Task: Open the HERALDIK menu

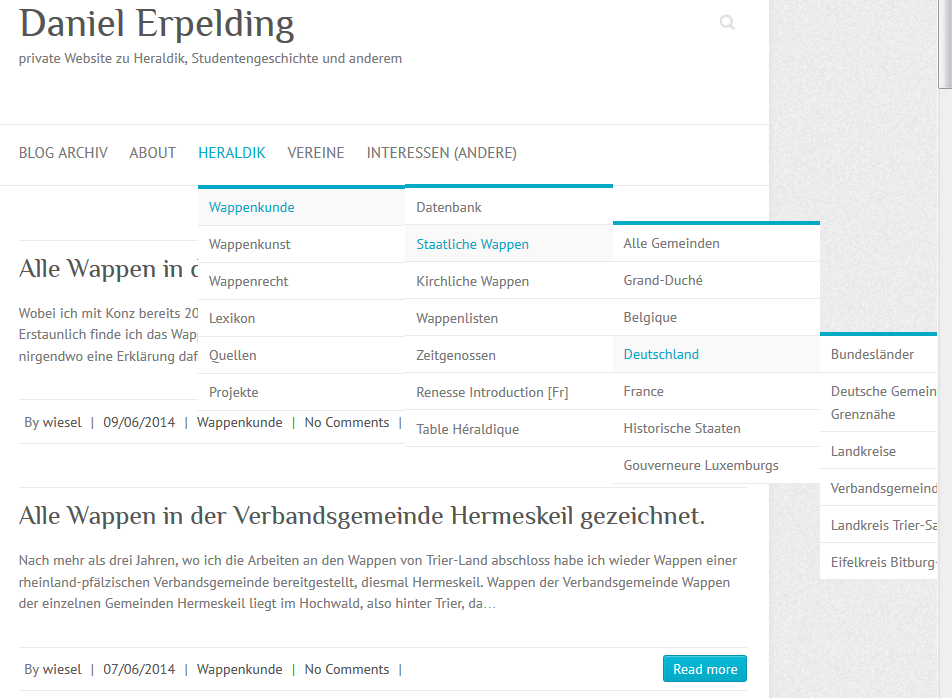Action: pos(231,153)
